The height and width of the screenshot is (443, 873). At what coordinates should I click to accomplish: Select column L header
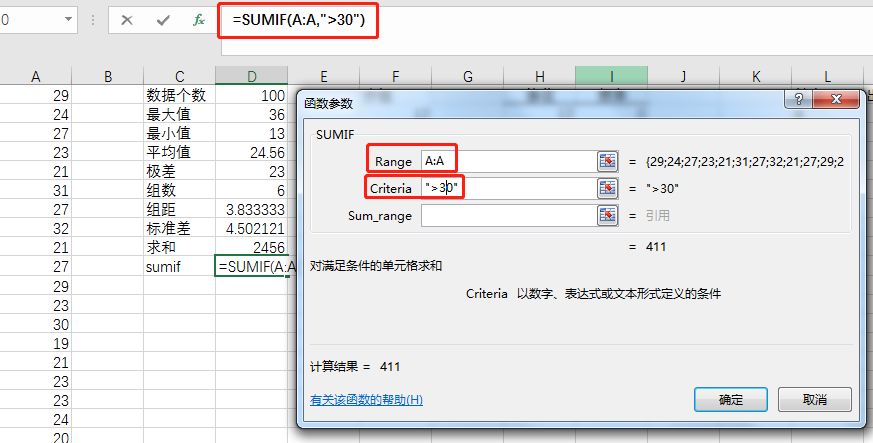(827, 76)
